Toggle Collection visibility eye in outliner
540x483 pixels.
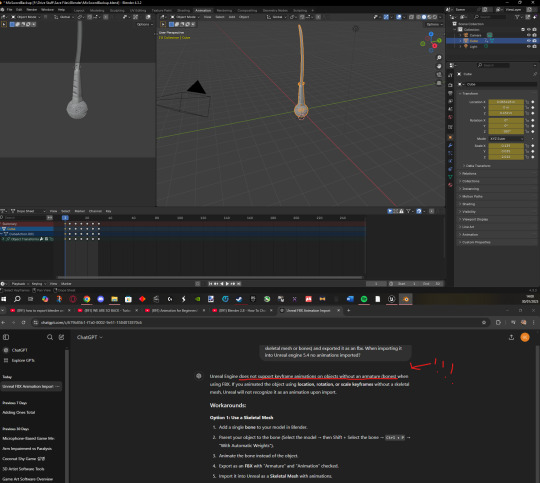point(529,30)
